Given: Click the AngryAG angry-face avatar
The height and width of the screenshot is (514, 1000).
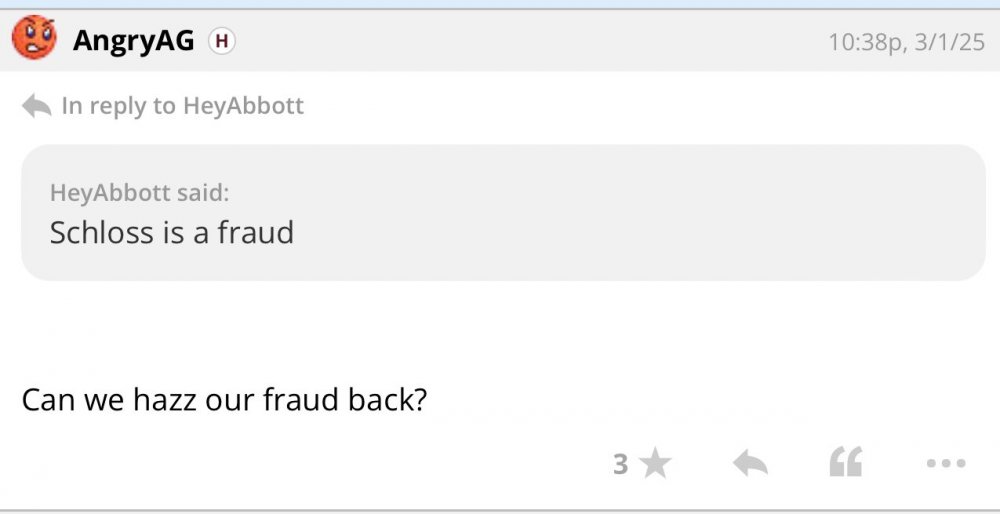Looking at the screenshot, I should tap(34, 39).
